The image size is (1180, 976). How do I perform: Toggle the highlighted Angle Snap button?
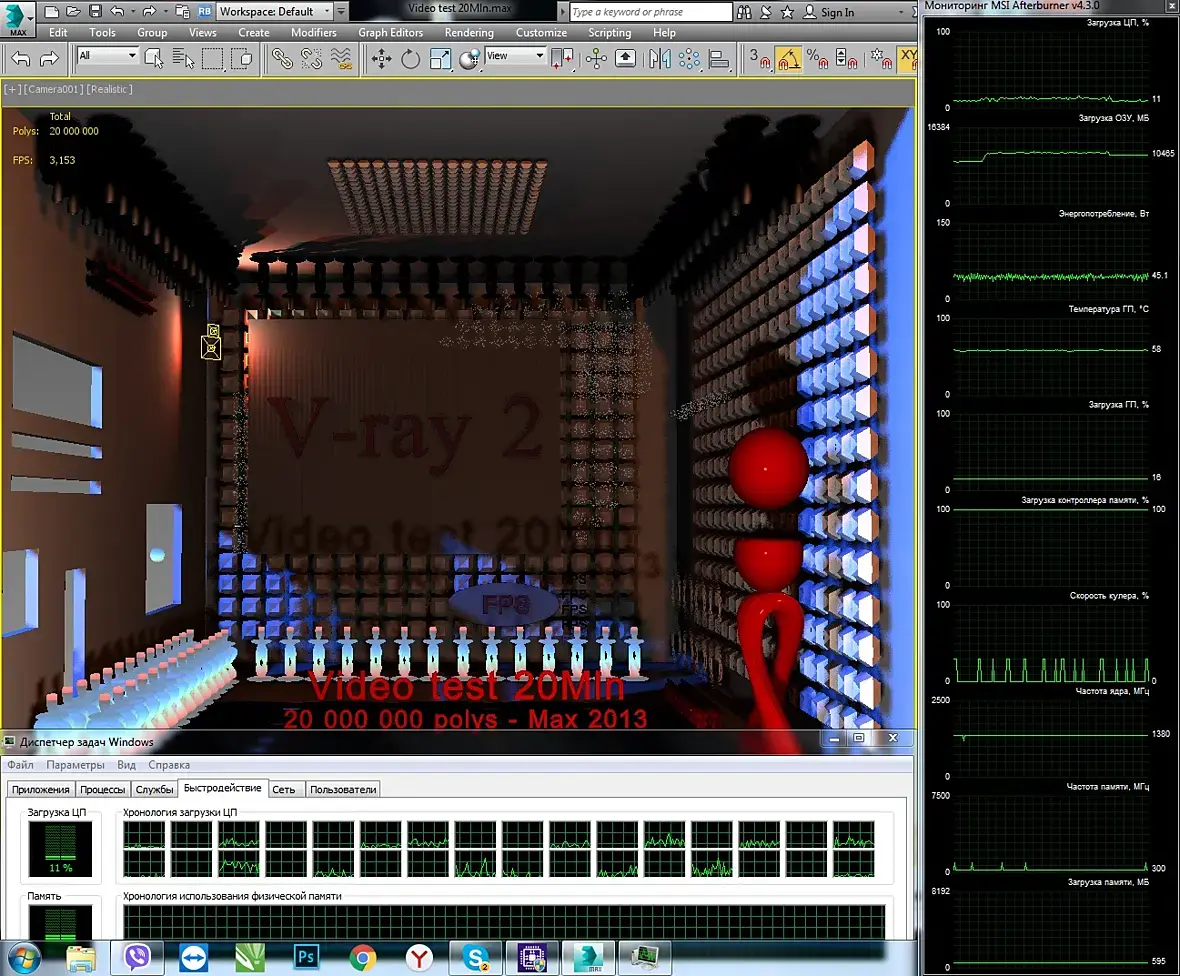(x=788, y=59)
